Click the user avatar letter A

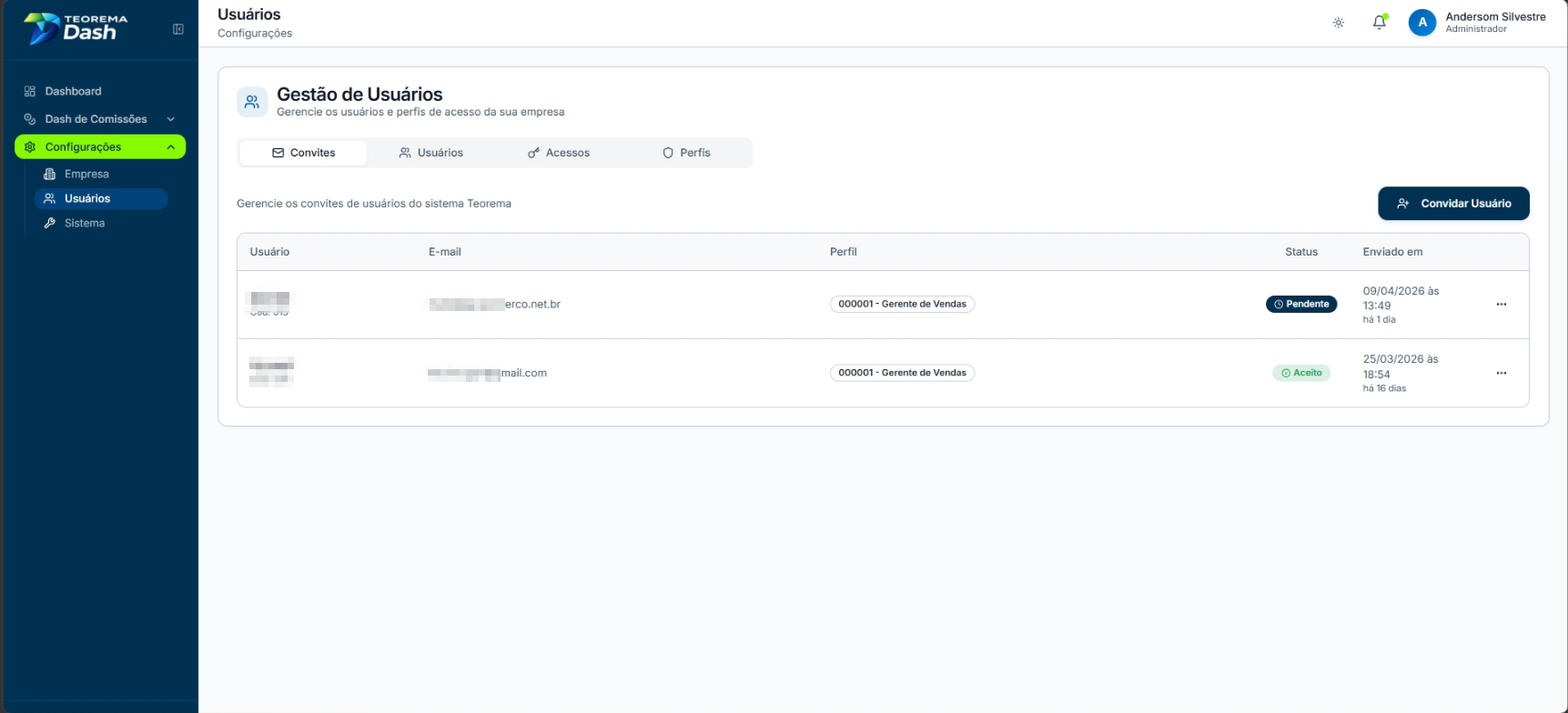pyautogui.click(x=1422, y=23)
